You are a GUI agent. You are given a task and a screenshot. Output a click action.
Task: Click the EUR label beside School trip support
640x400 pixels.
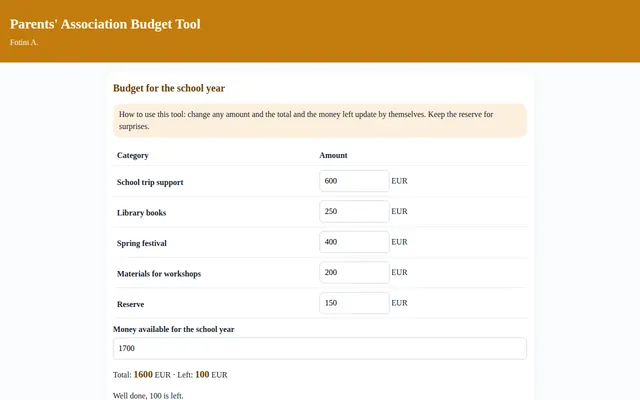pyautogui.click(x=399, y=181)
